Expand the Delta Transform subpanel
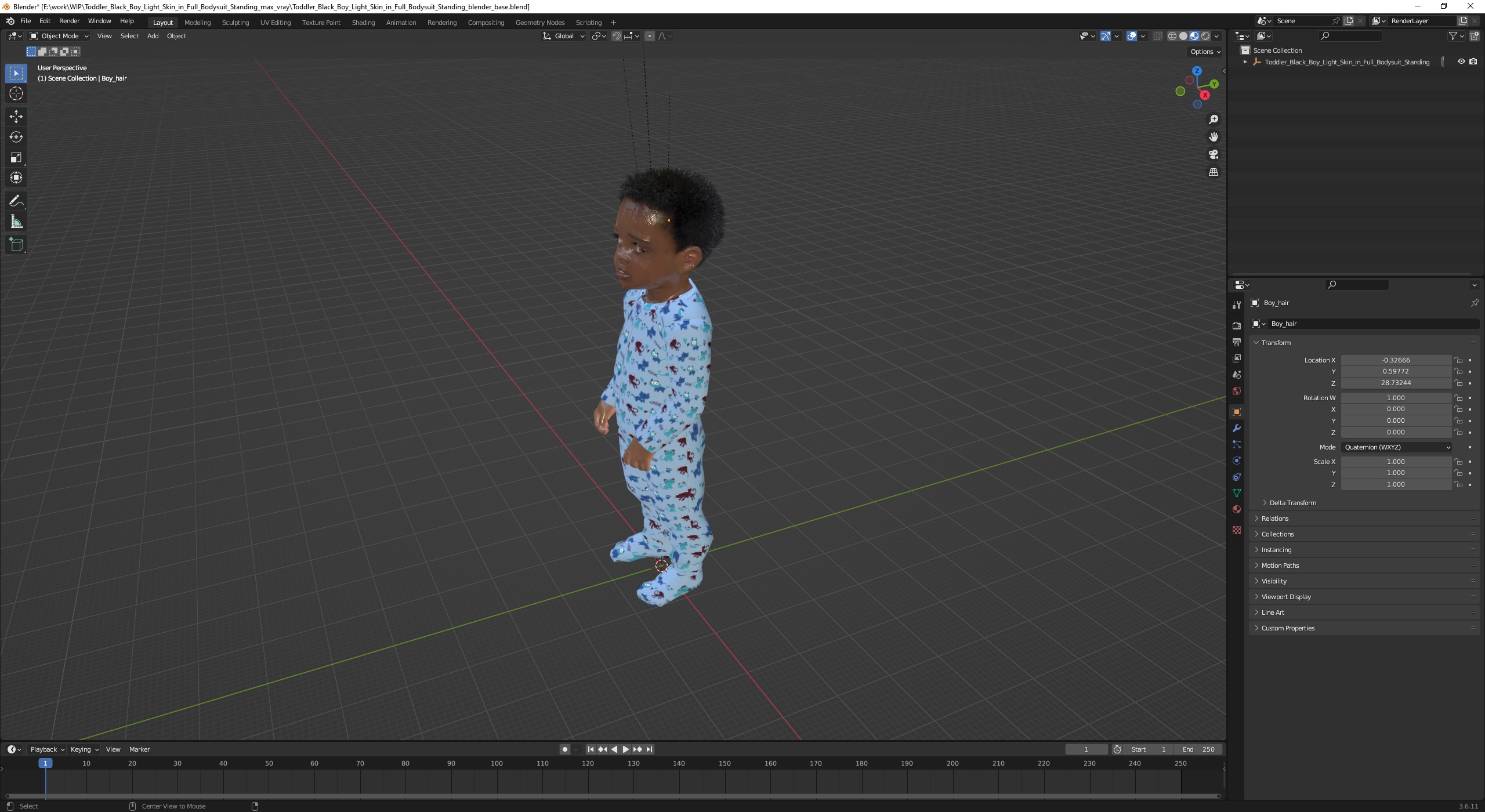The height and width of the screenshot is (812, 1485). point(1292,503)
